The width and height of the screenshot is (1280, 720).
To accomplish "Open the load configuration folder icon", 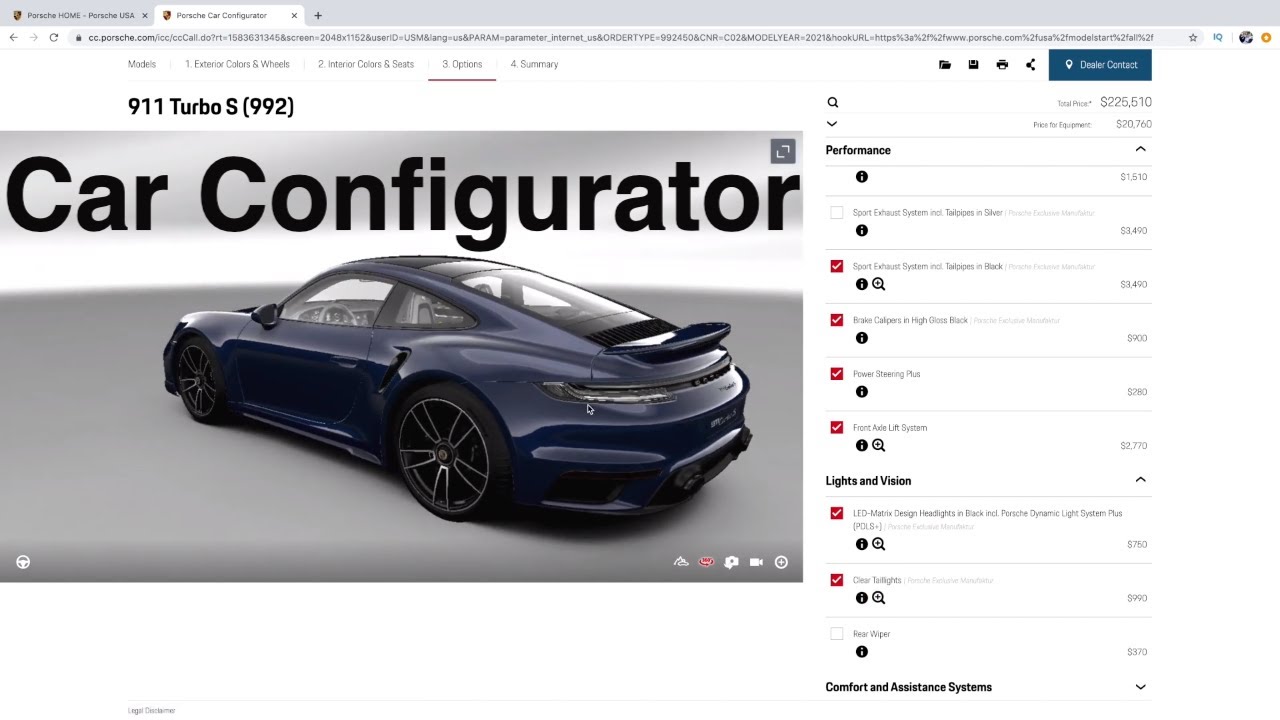I will (x=945, y=65).
